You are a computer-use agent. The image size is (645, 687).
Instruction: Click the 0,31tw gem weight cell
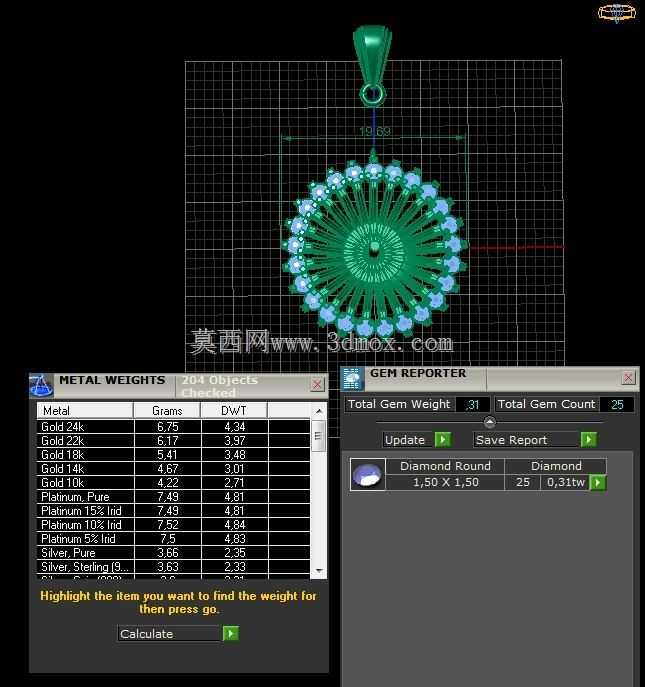(x=566, y=482)
